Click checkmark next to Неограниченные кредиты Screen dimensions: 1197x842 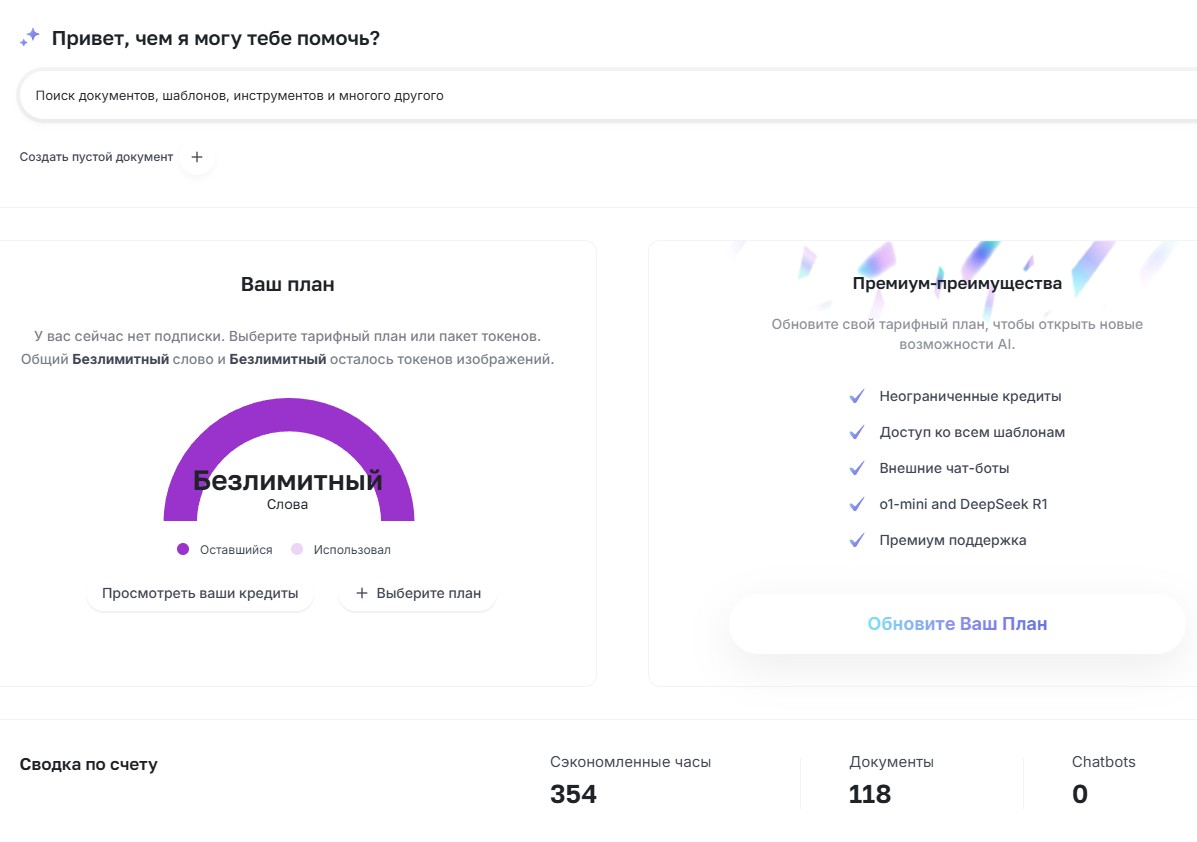[856, 396]
